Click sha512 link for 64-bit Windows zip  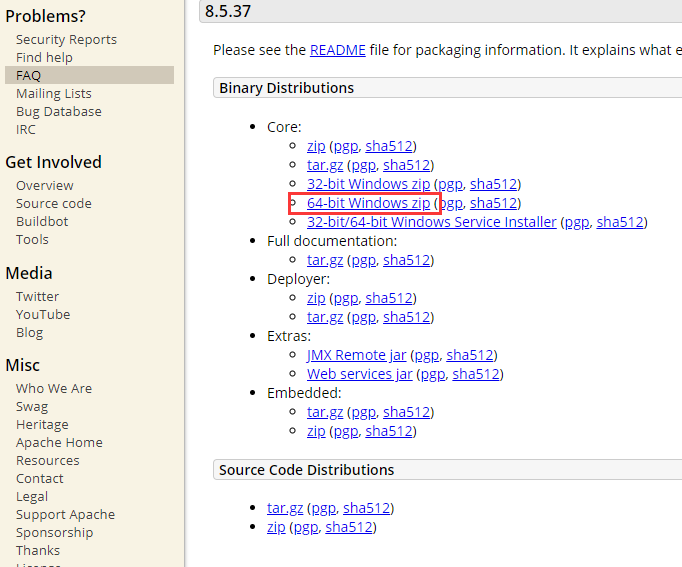tap(495, 203)
